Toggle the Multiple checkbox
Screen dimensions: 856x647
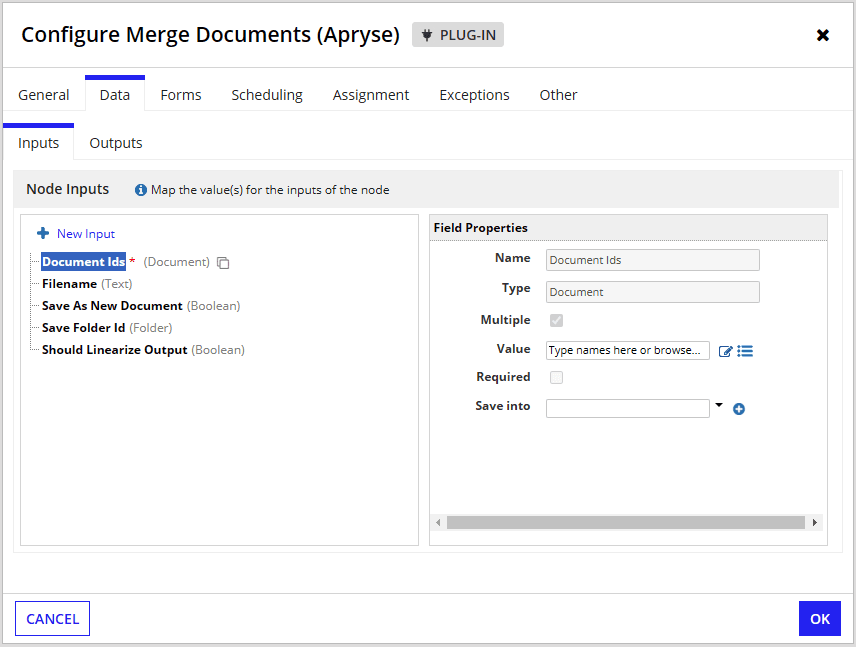(x=557, y=320)
